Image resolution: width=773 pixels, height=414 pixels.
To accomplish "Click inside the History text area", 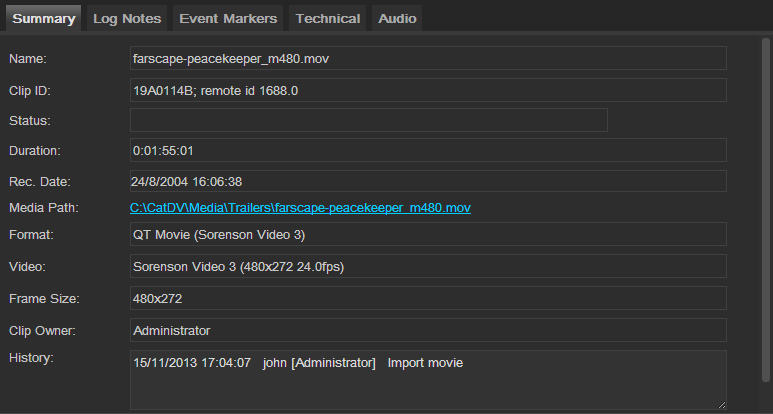I will (428, 380).
